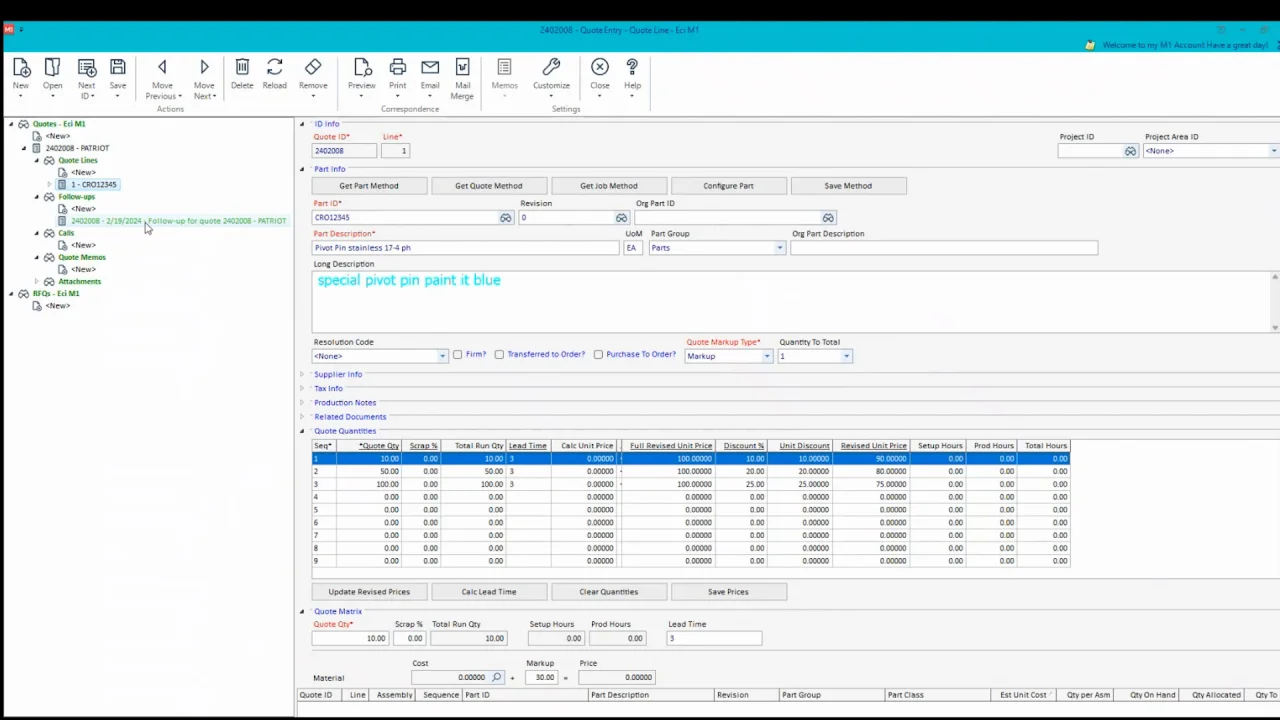Check the Transferred to Order box
The image size is (1280, 720).
tap(499, 355)
